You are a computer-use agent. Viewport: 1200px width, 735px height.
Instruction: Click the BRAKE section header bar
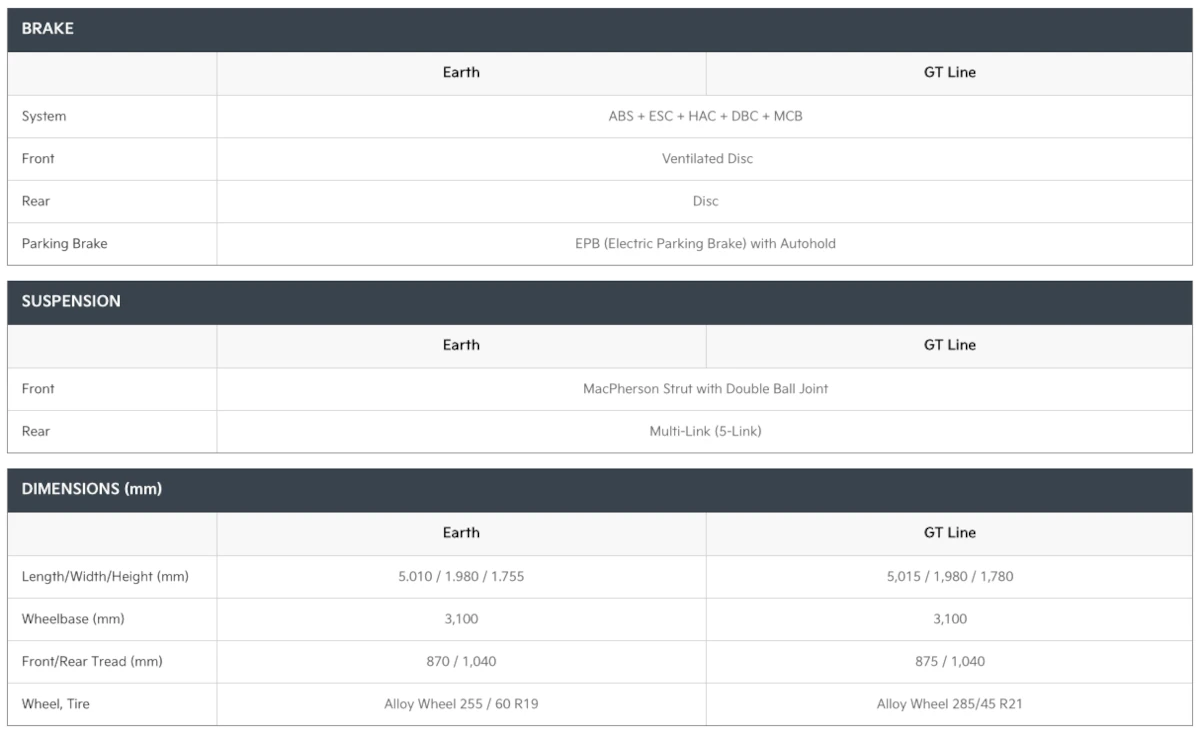(x=600, y=30)
